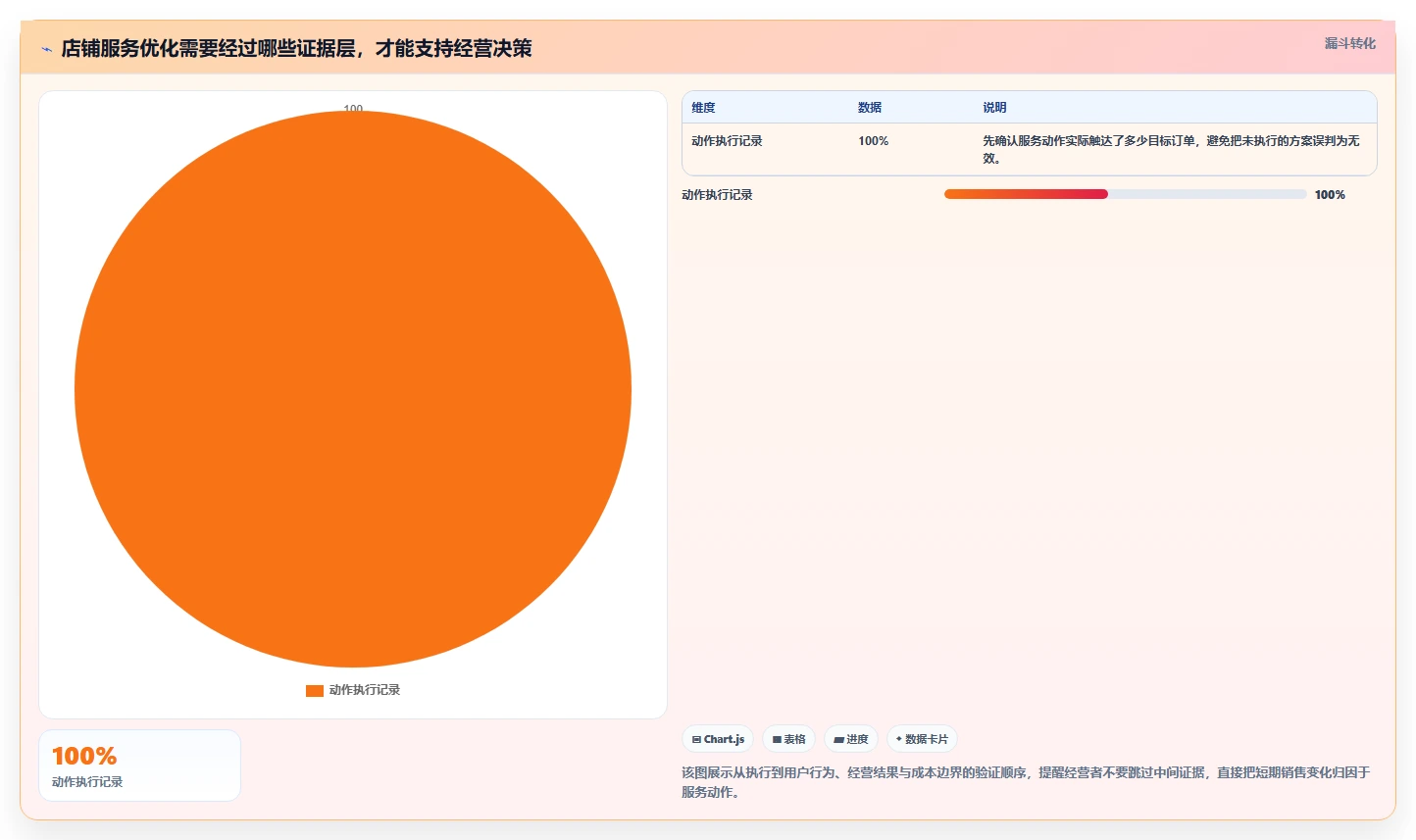Click the 动作执行记录 label beside progress bar
Viewport: 1416px width, 840px height.
(x=717, y=195)
